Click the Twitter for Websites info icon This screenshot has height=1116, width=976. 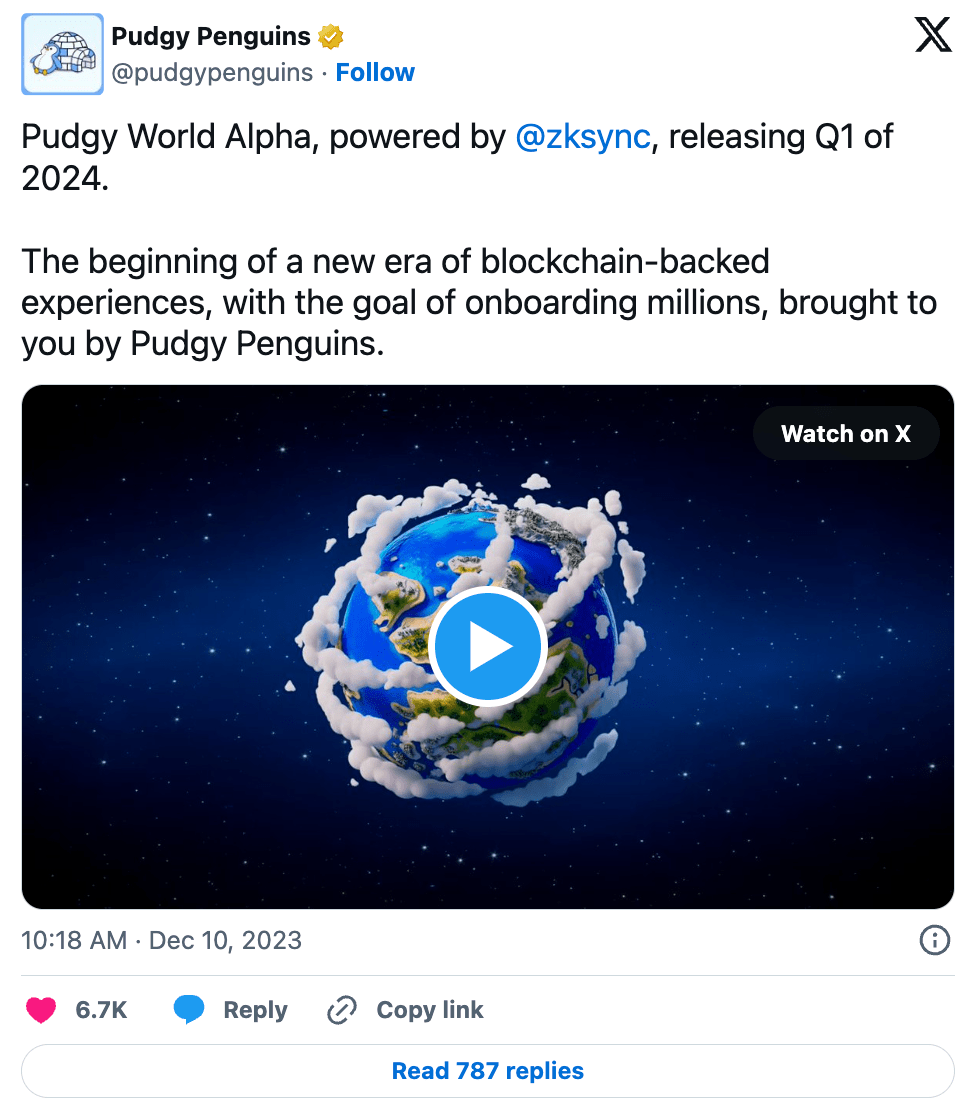934,940
